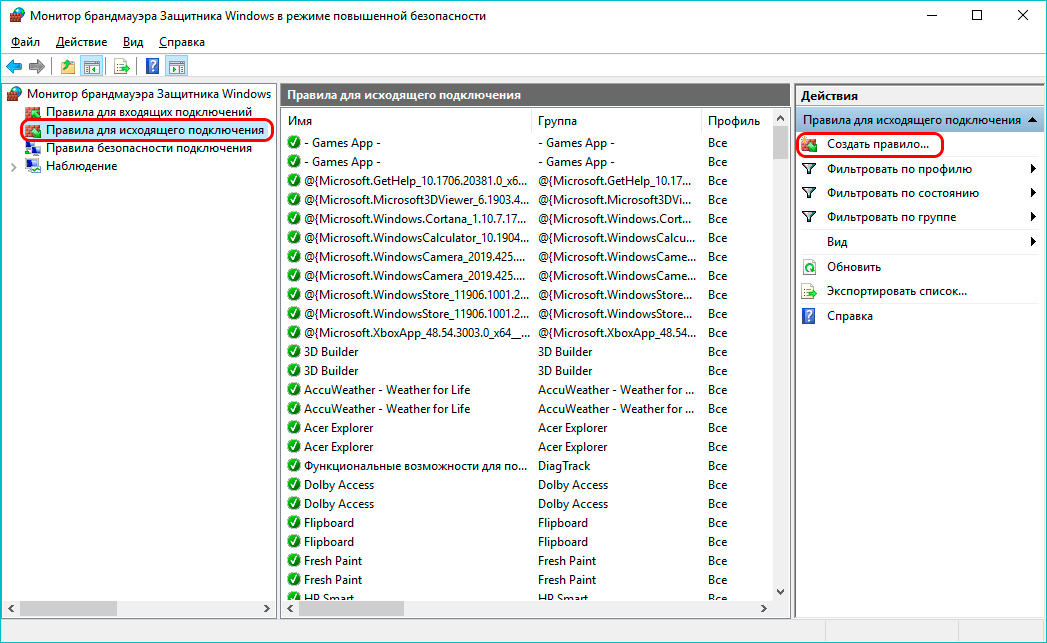Click the green check icon of @{Microsoft.XboxApp rule

click(294, 333)
